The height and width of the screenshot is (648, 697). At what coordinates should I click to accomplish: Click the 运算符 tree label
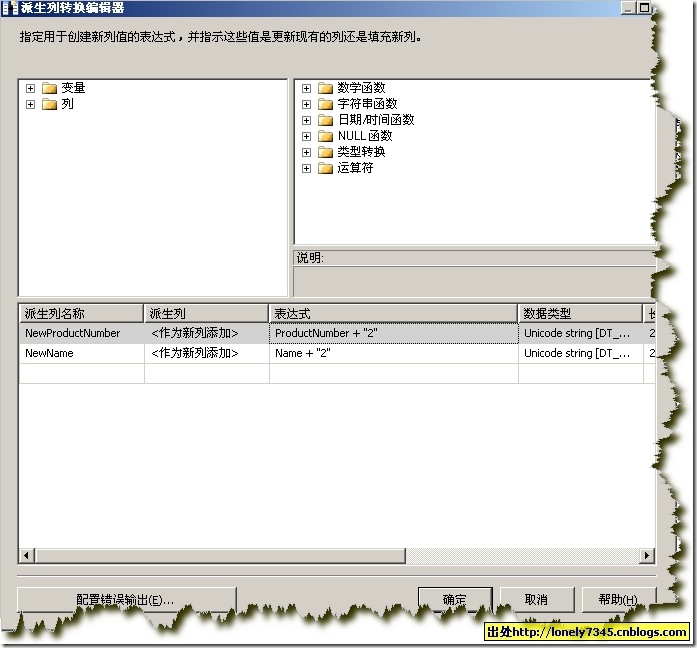[x=355, y=168]
